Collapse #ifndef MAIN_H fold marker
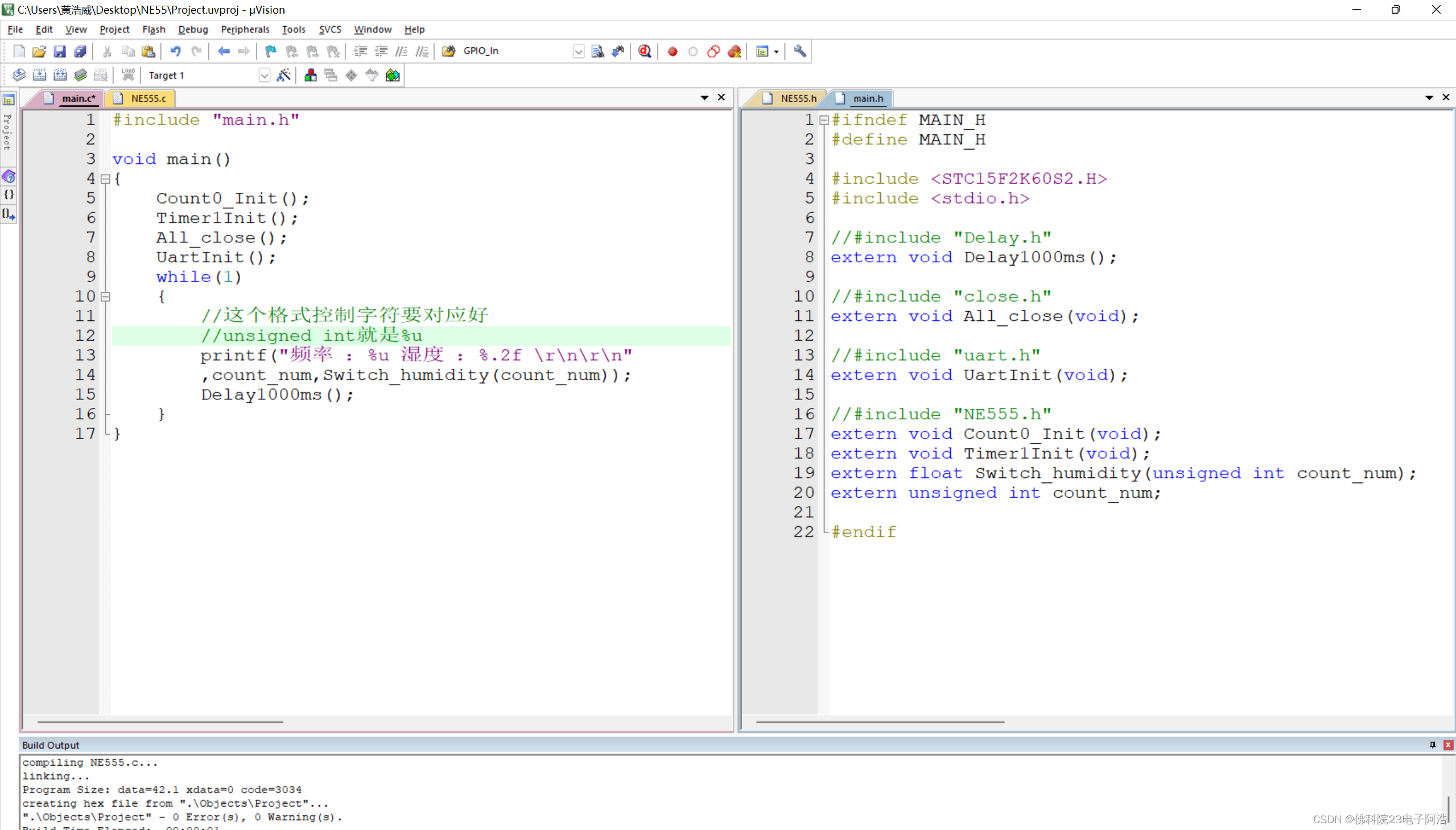Image resolution: width=1456 pixels, height=830 pixels. [824, 120]
